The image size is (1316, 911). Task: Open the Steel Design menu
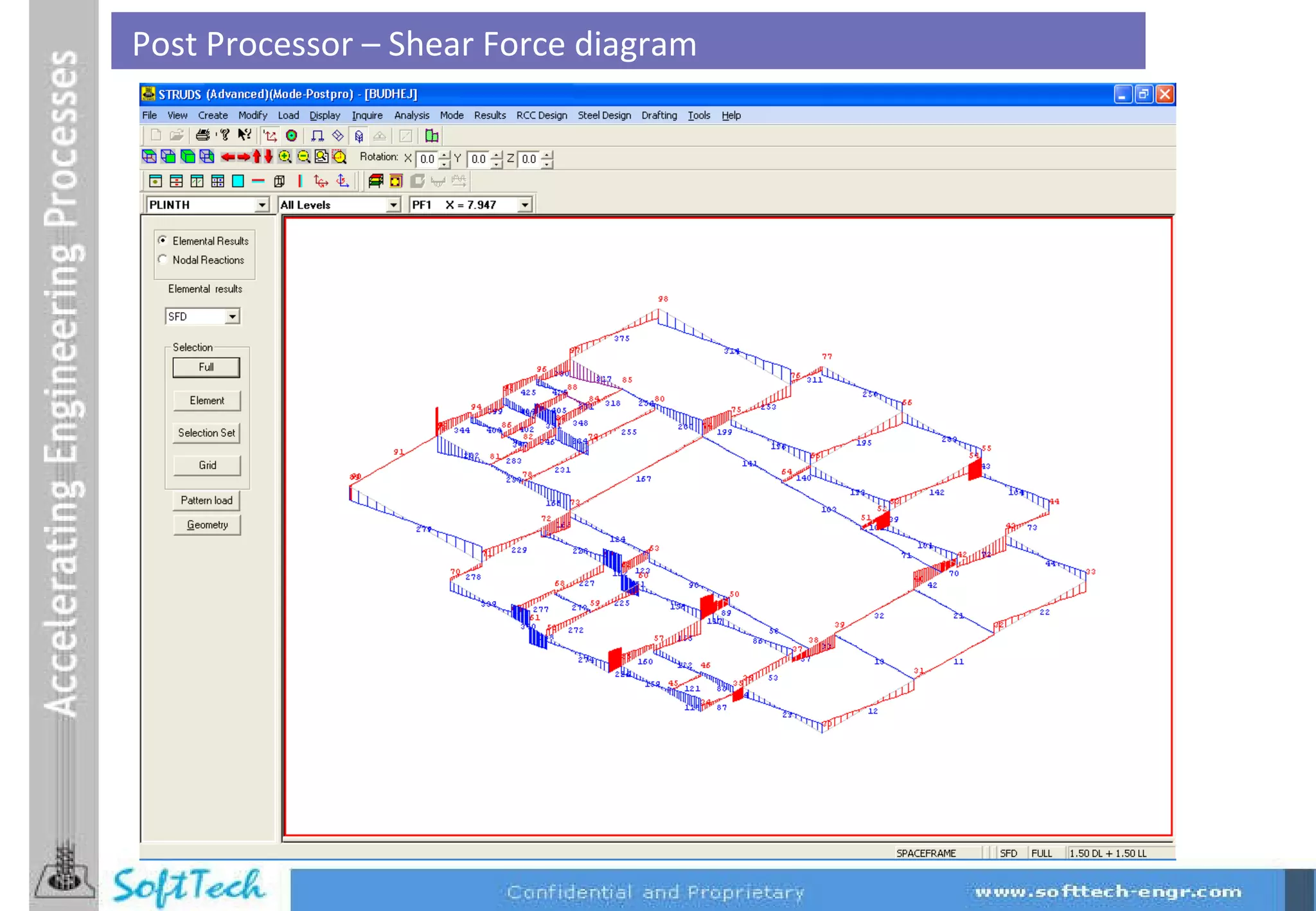604,115
